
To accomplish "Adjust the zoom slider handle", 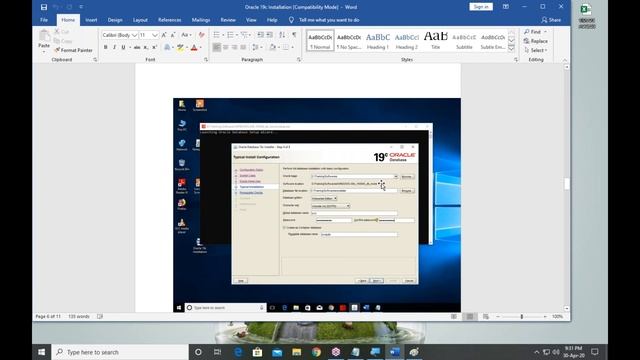I will pos(522,316).
